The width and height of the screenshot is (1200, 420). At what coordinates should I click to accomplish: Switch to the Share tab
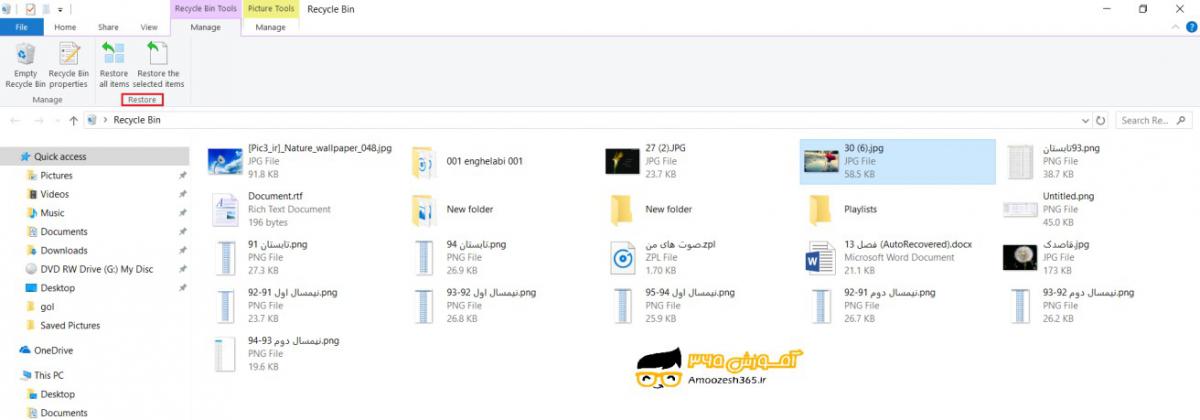tap(108, 27)
